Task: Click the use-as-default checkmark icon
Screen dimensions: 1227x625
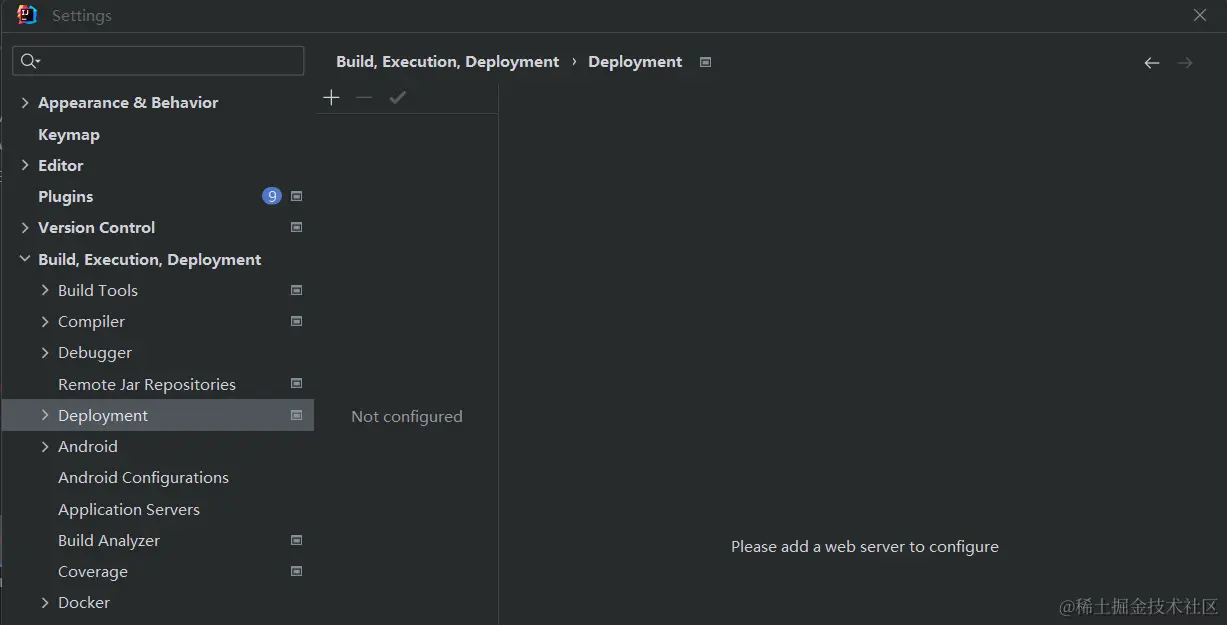Action: pos(397,97)
